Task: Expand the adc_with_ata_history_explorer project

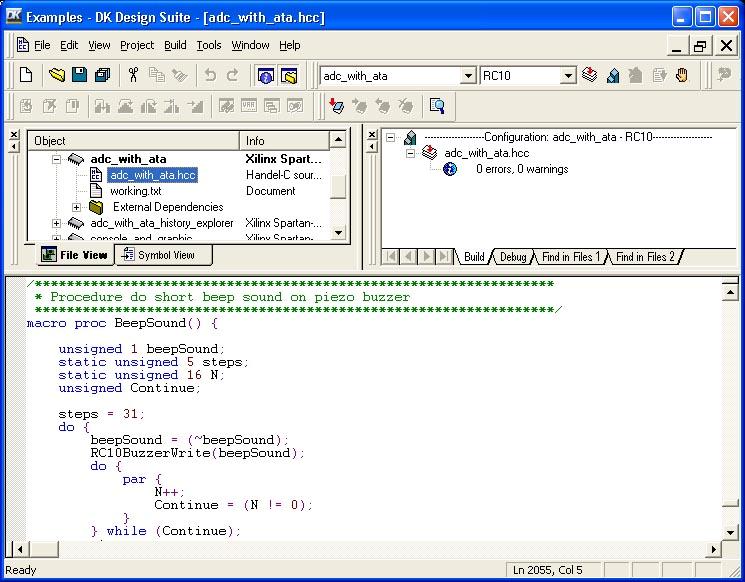Action: [57, 223]
